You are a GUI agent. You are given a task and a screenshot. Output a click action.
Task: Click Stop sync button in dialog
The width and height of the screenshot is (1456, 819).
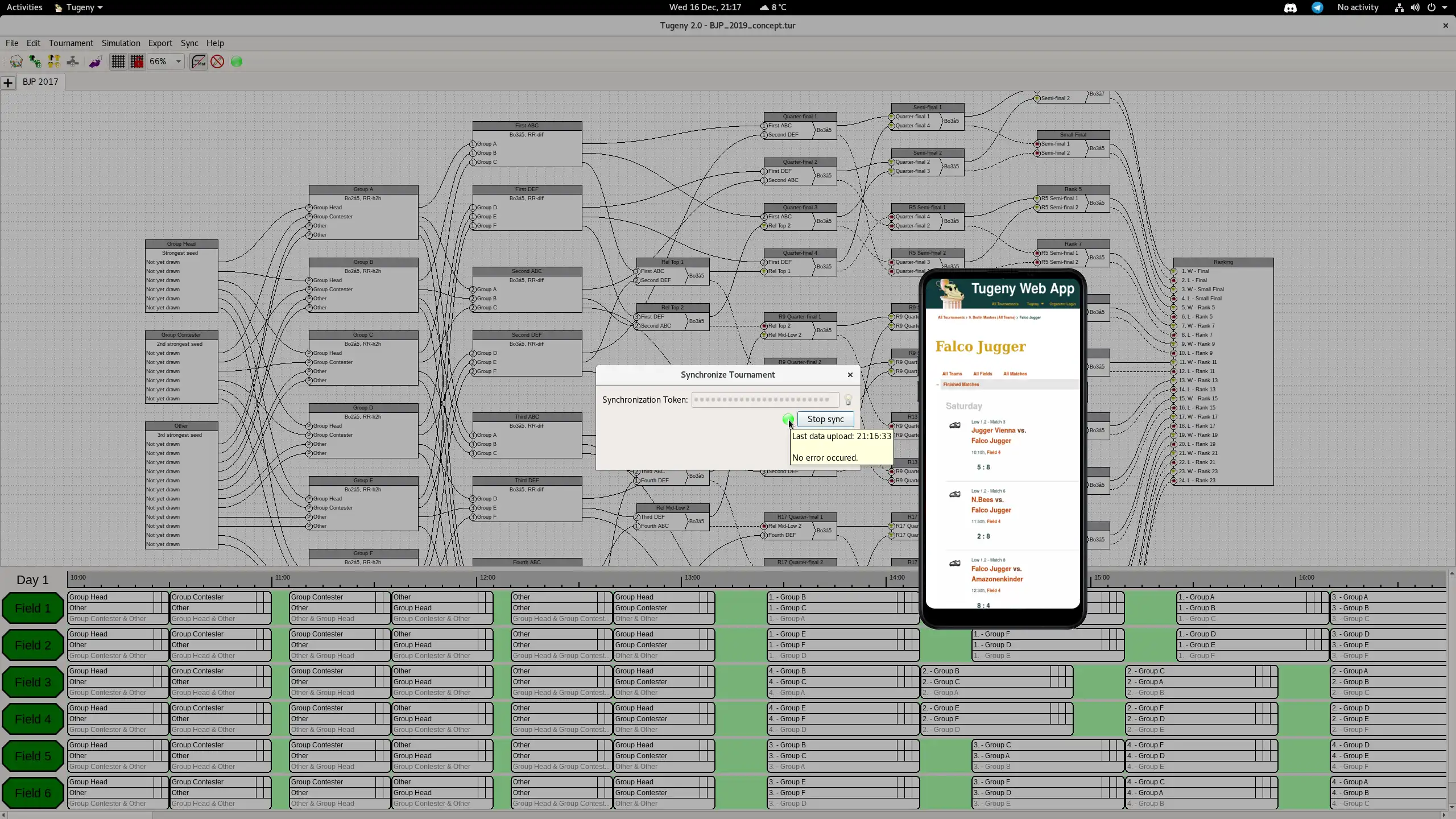(x=824, y=419)
